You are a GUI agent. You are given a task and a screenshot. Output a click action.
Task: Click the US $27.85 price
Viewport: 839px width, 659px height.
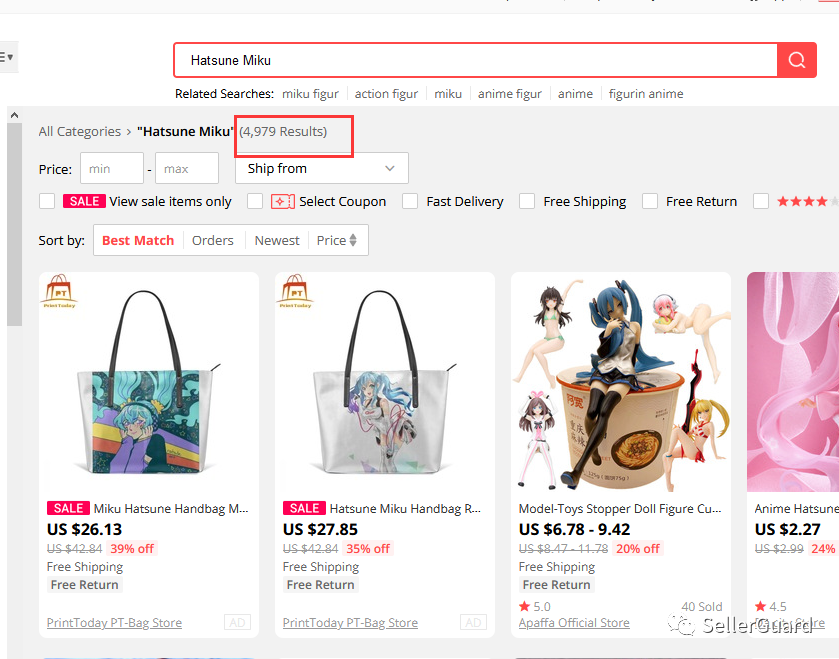pos(321,530)
